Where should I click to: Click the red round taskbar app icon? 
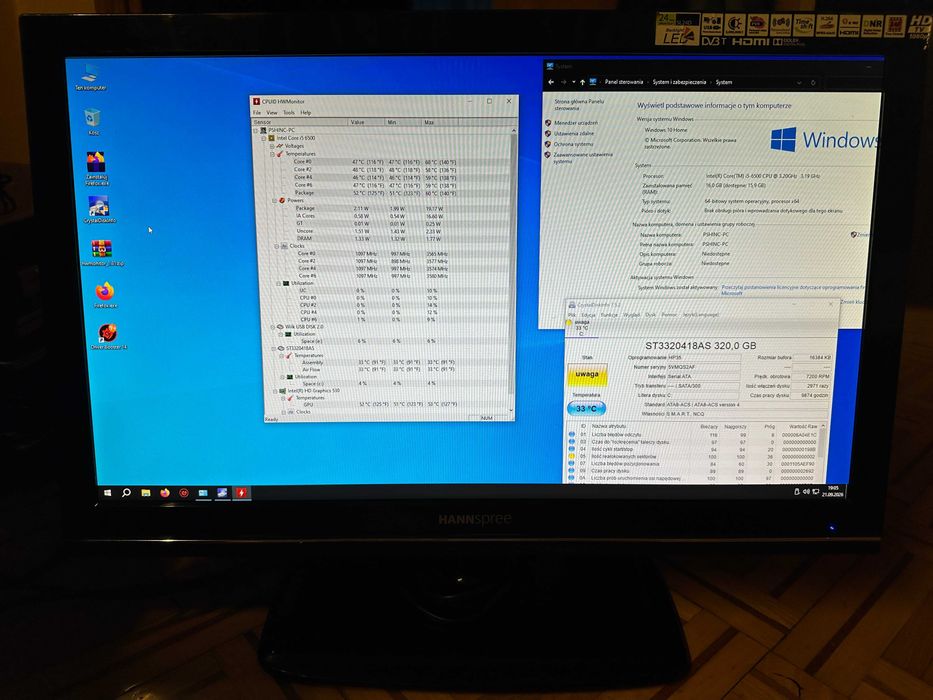(x=184, y=493)
